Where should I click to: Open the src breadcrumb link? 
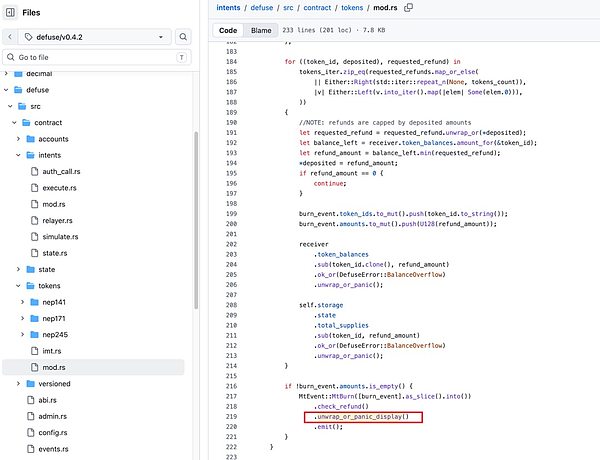tap(288, 8)
